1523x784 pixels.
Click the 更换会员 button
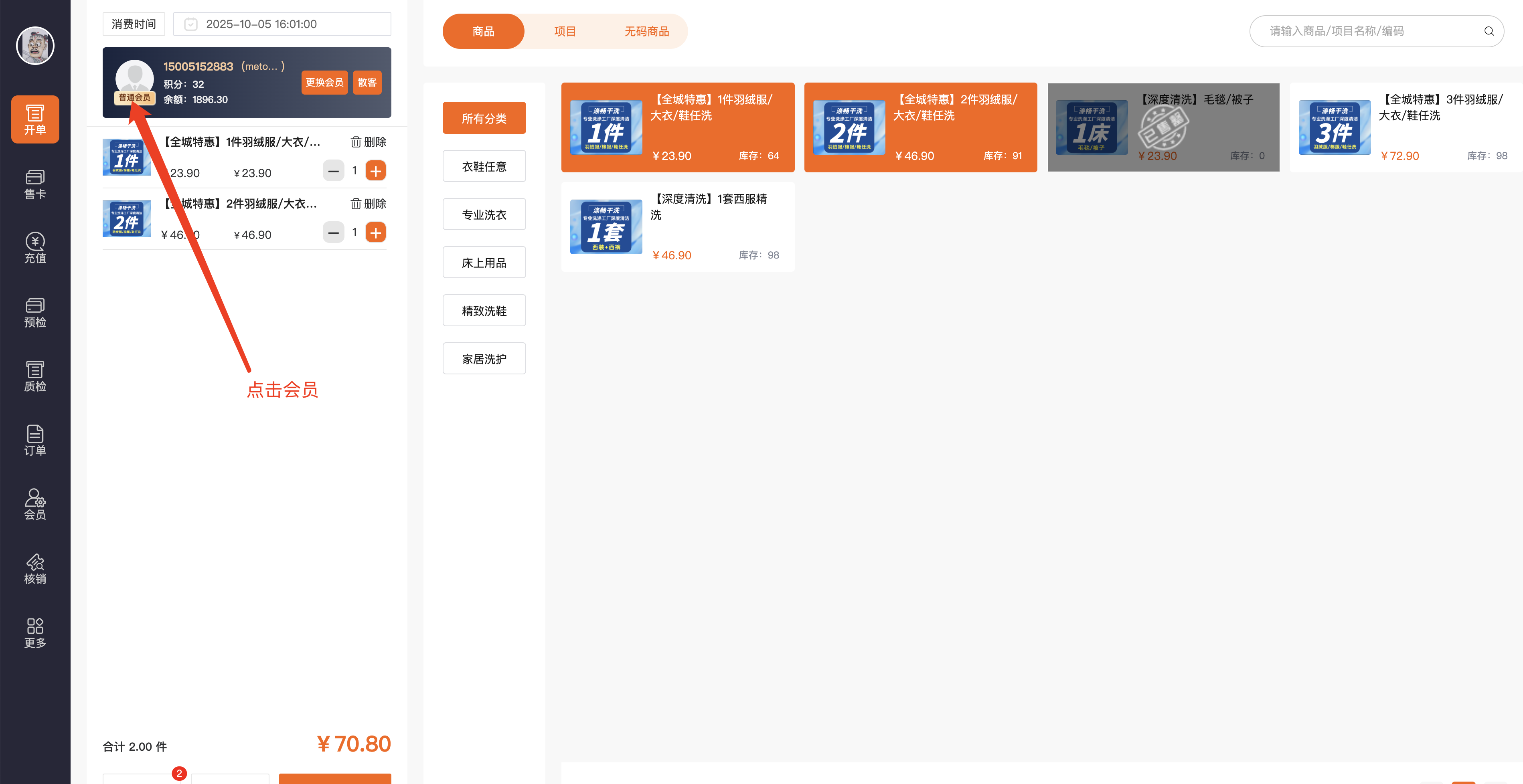point(324,82)
